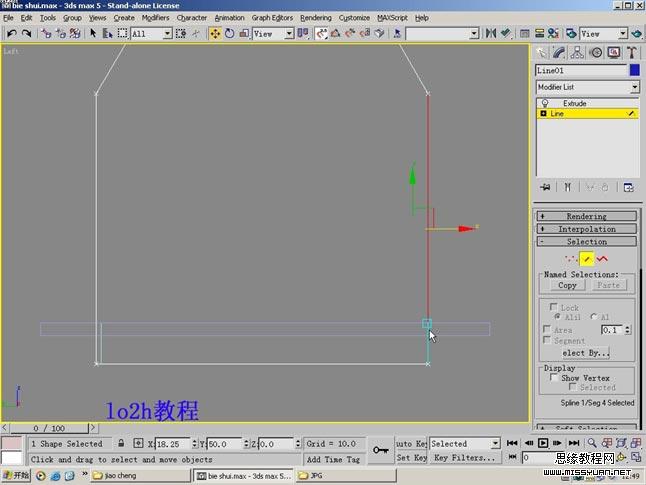The image size is (646, 485).
Task: Open the File menu
Action: [x=8, y=18]
